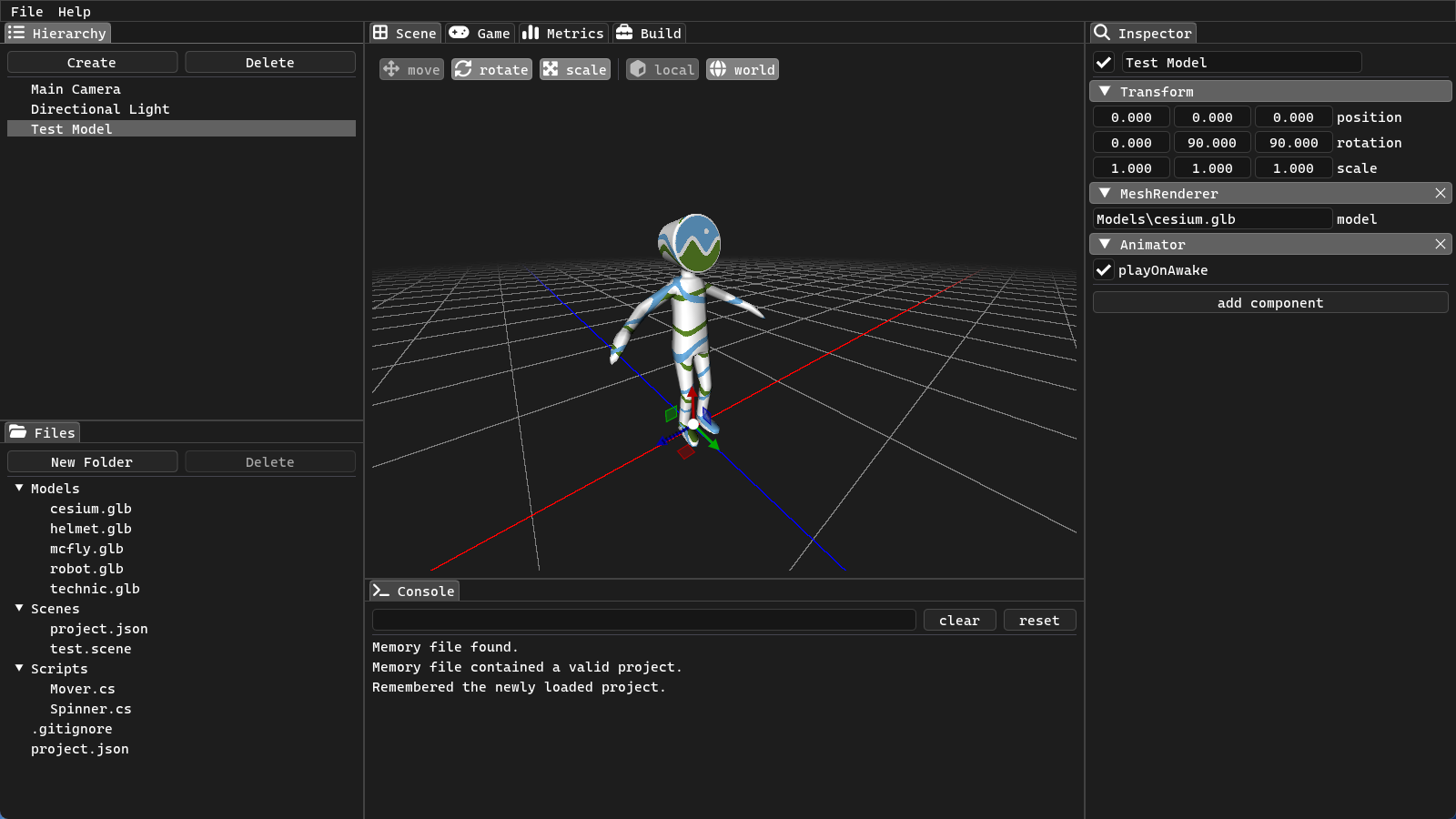This screenshot has height=819, width=1456.
Task: Click the Console terminal icon
Action: 381,590
